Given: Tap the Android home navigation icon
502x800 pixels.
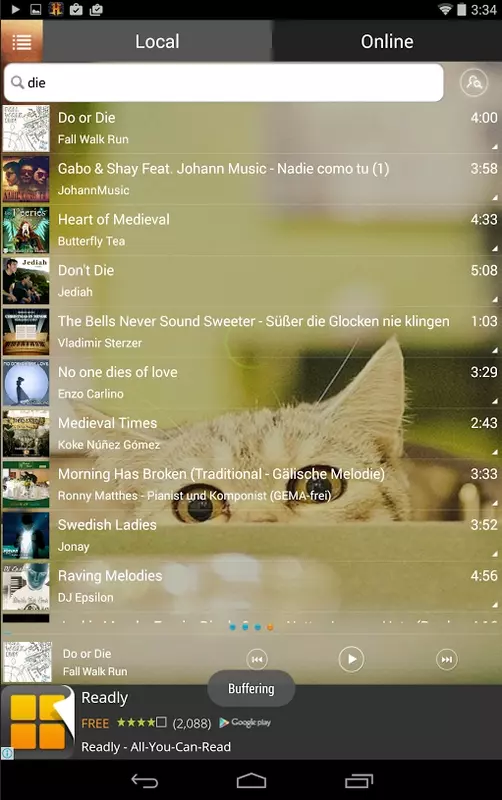Looking at the screenshot, I should (x=251, y=781).
